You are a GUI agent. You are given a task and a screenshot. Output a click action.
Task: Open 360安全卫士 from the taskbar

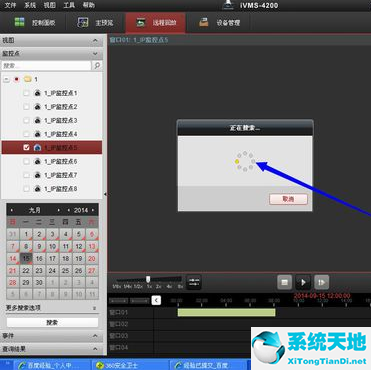coord(130,365)
